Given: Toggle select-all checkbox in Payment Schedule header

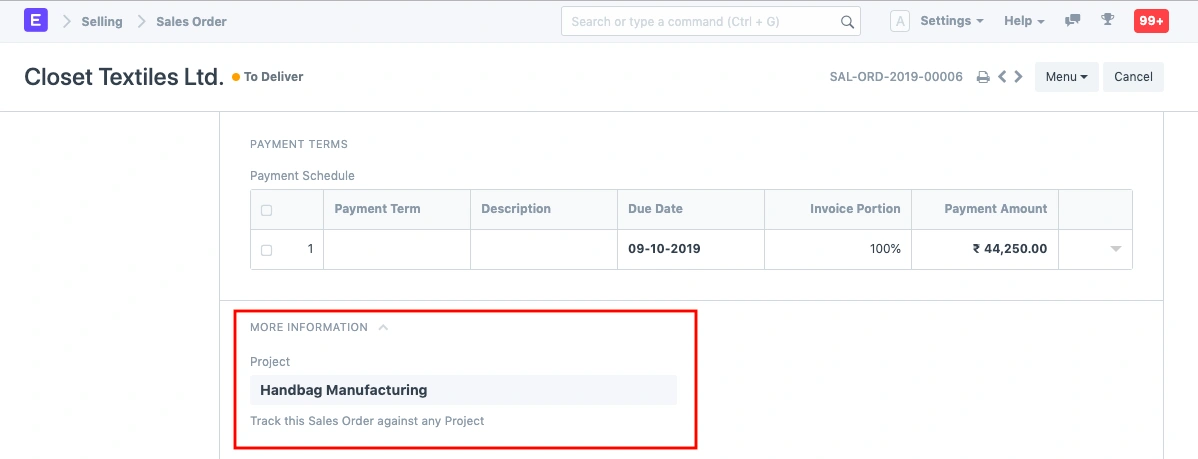Looking at the screenshot, I should [x=266, y=210].
